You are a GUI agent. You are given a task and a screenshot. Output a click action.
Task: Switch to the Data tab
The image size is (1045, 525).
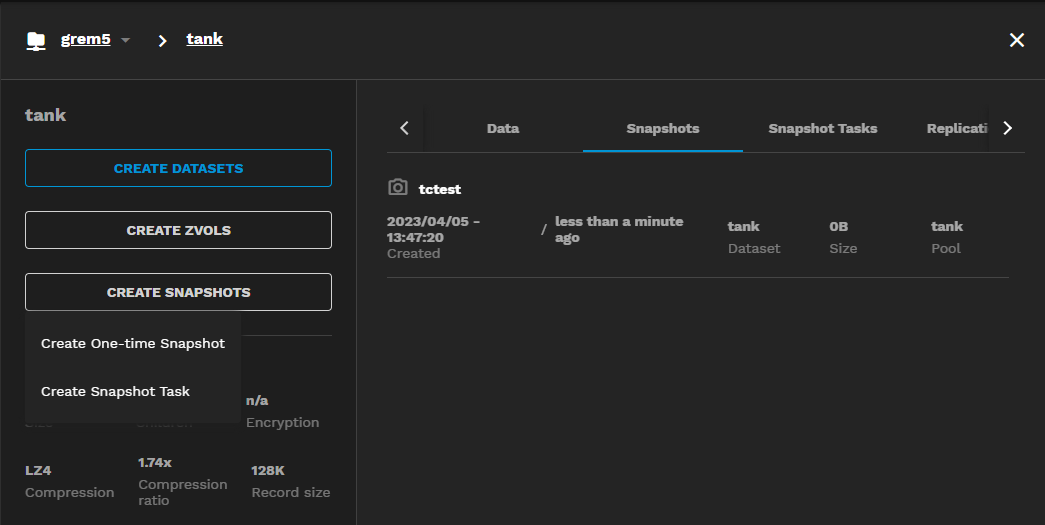[x=503, y=128]
